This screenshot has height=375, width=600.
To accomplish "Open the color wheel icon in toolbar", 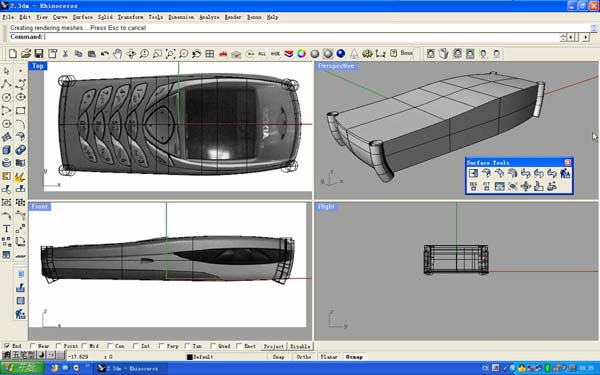I will (302, 54).
